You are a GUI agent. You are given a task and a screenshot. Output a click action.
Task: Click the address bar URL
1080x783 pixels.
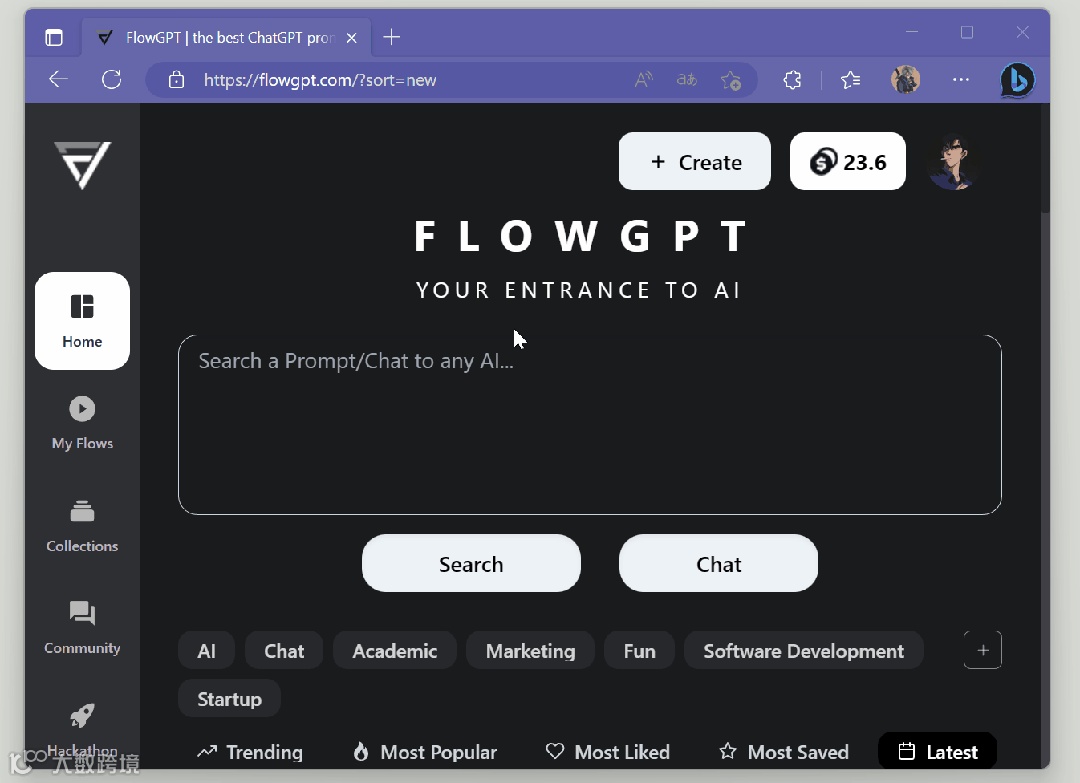(x=320, y=80)
